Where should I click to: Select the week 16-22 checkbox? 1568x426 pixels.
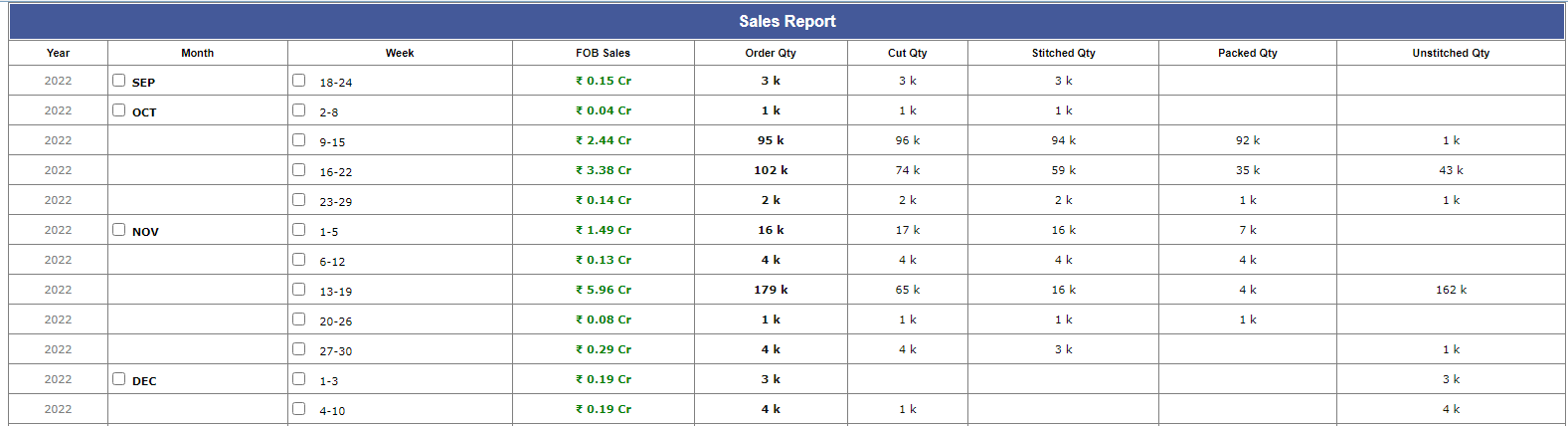pyautogui.click(x=299, y=170)
